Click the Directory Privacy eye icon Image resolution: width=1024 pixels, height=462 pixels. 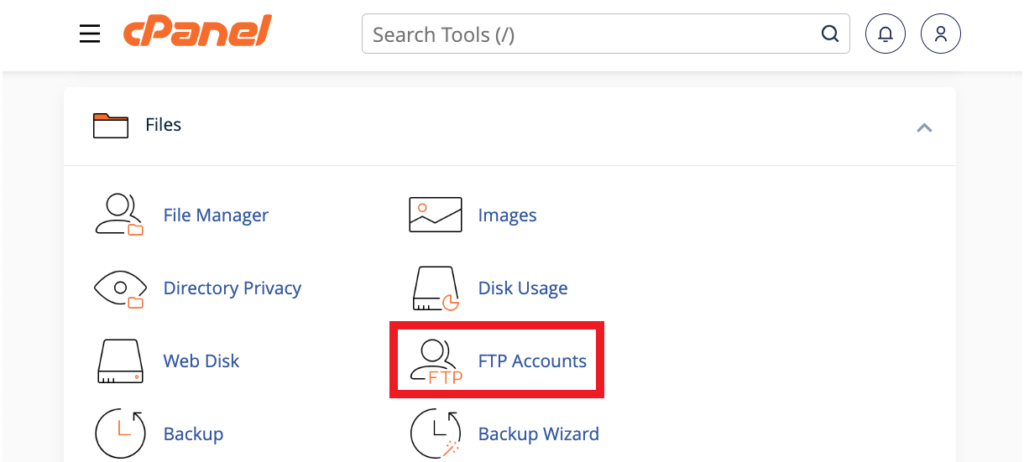[x=119, y=288]
